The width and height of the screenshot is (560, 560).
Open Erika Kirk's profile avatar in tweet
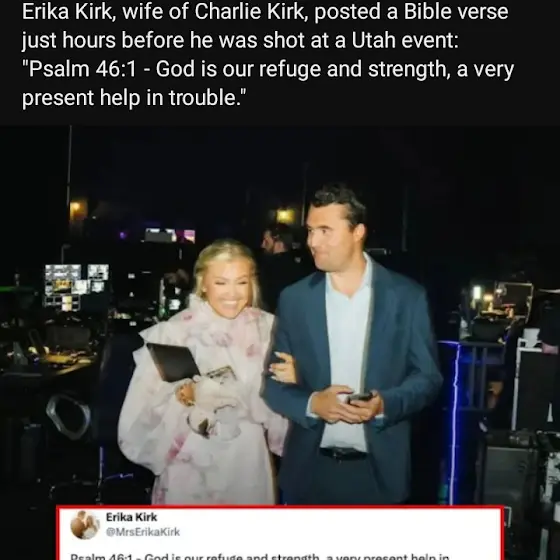click(x=85, y=524)
